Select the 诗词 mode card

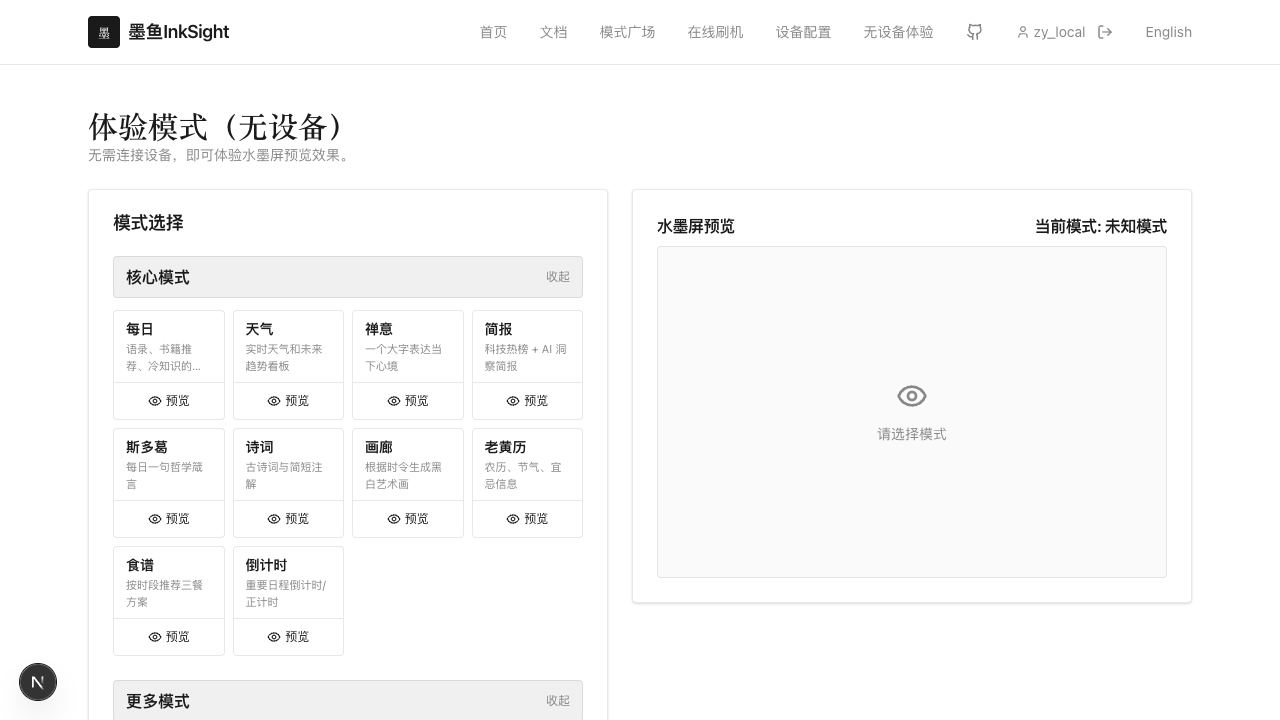click(288, 464)
